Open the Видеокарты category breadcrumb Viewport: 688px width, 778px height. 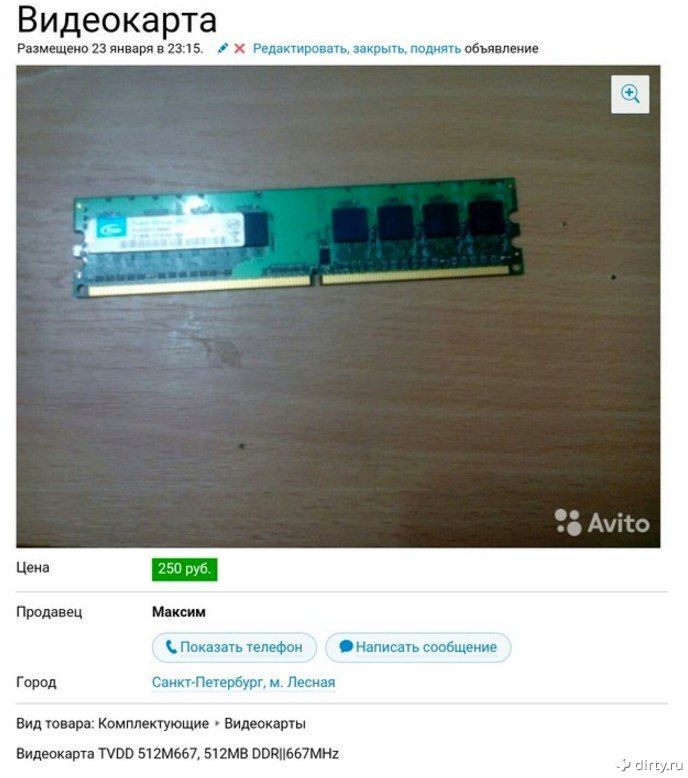pos(265,723)
